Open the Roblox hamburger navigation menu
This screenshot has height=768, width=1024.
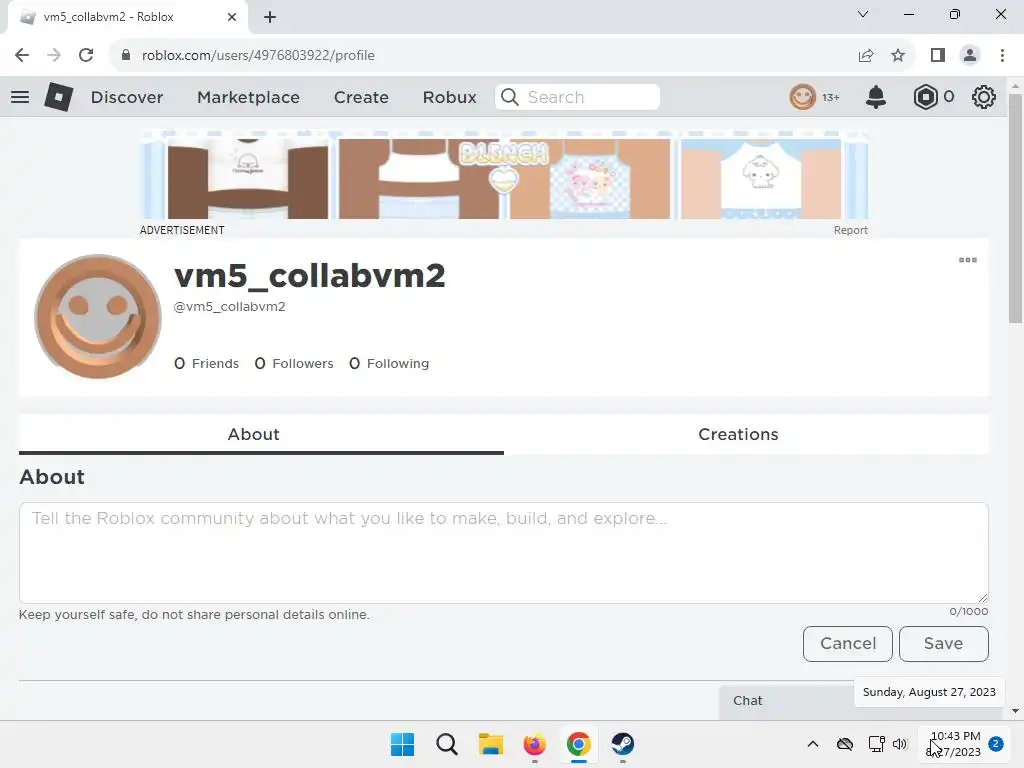click(20, 97)
